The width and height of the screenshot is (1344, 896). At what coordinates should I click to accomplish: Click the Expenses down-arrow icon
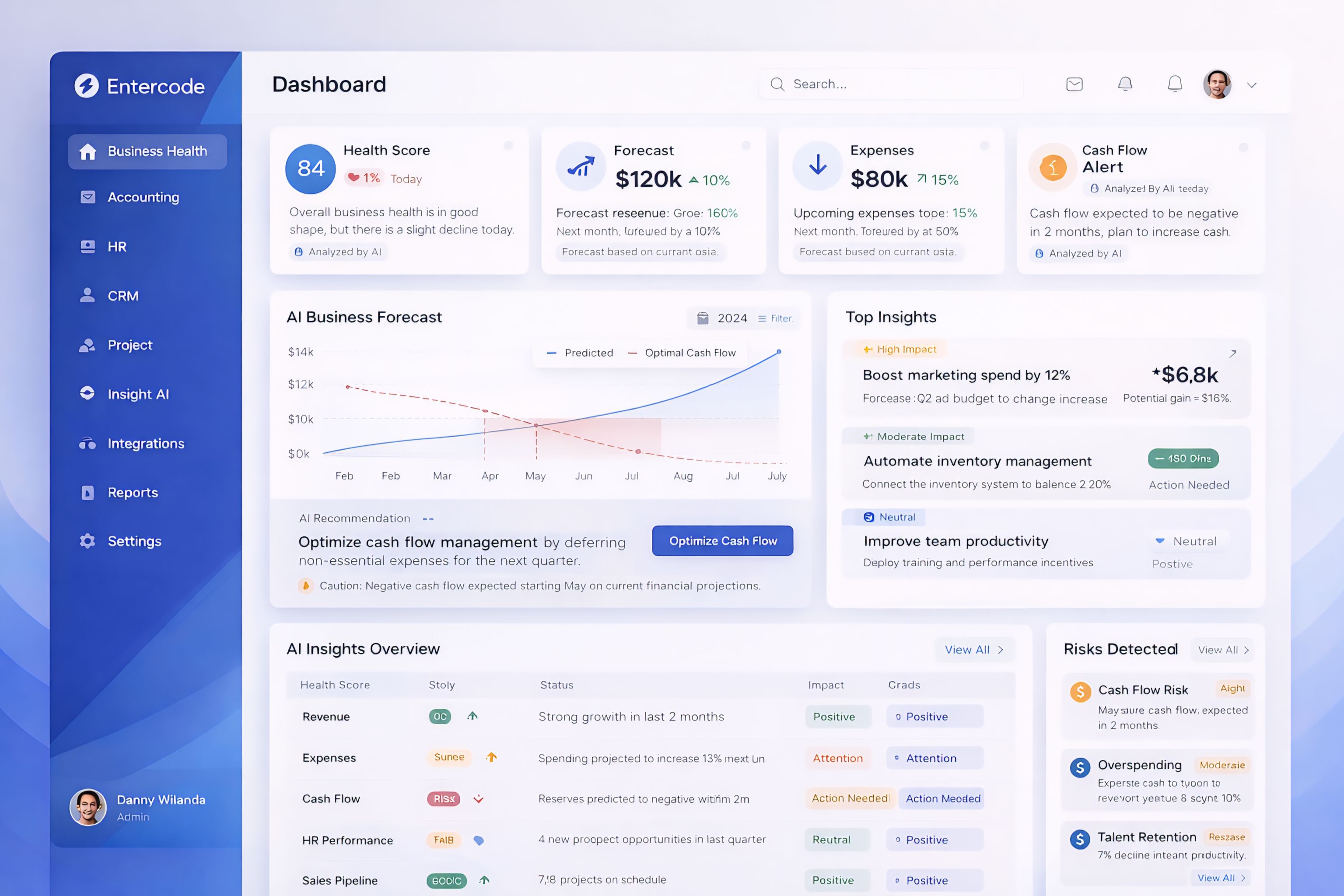coord(818,165)
